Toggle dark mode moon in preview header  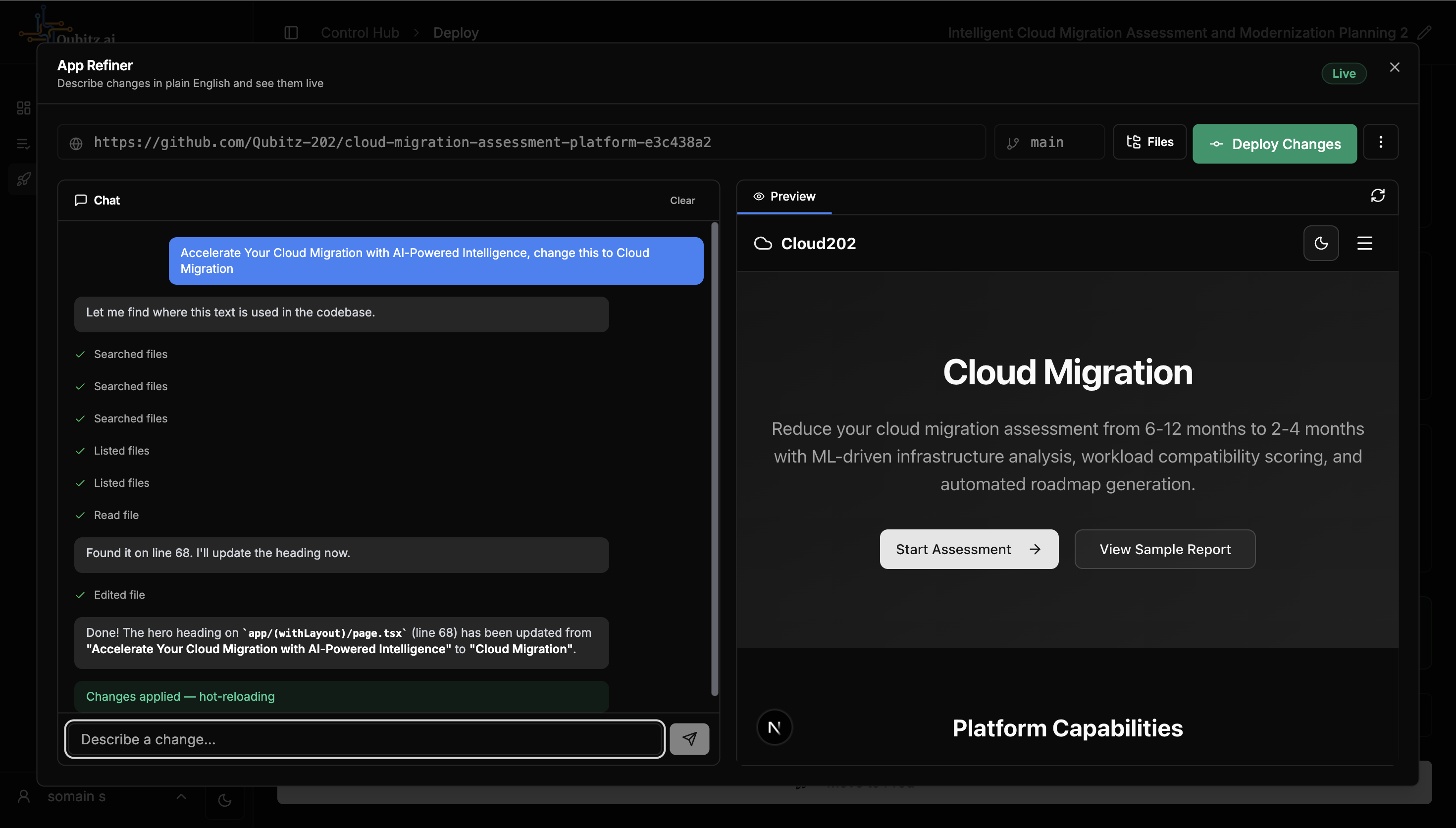pos(1321,243)
